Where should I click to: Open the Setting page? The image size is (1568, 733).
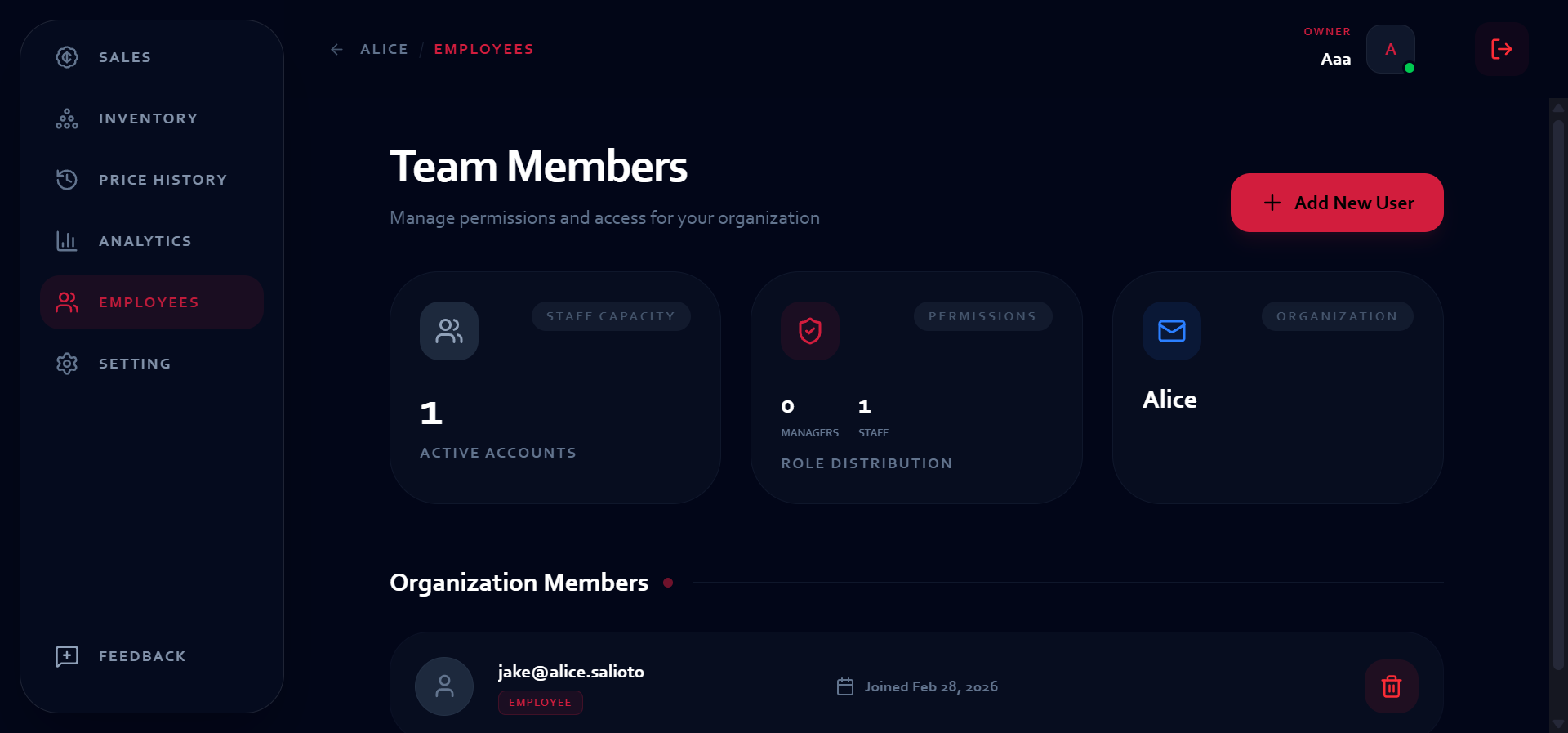point(135,364)
